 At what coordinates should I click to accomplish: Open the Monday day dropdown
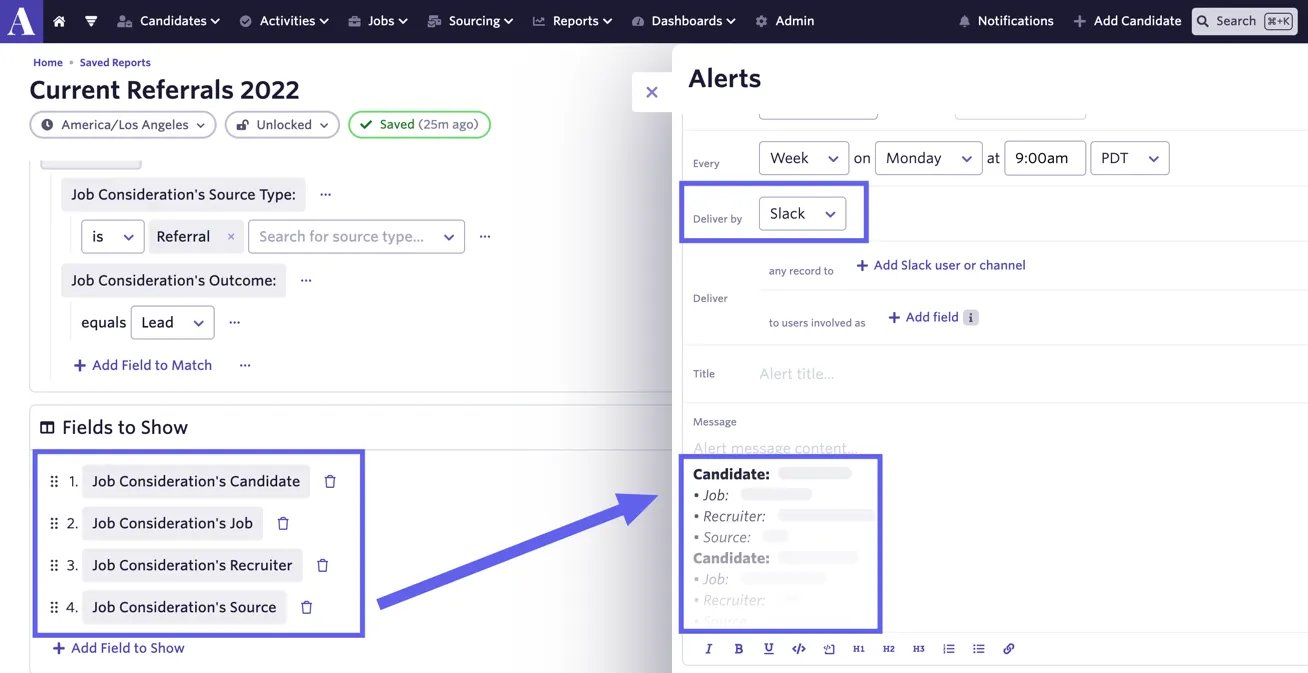coord(928,158)
